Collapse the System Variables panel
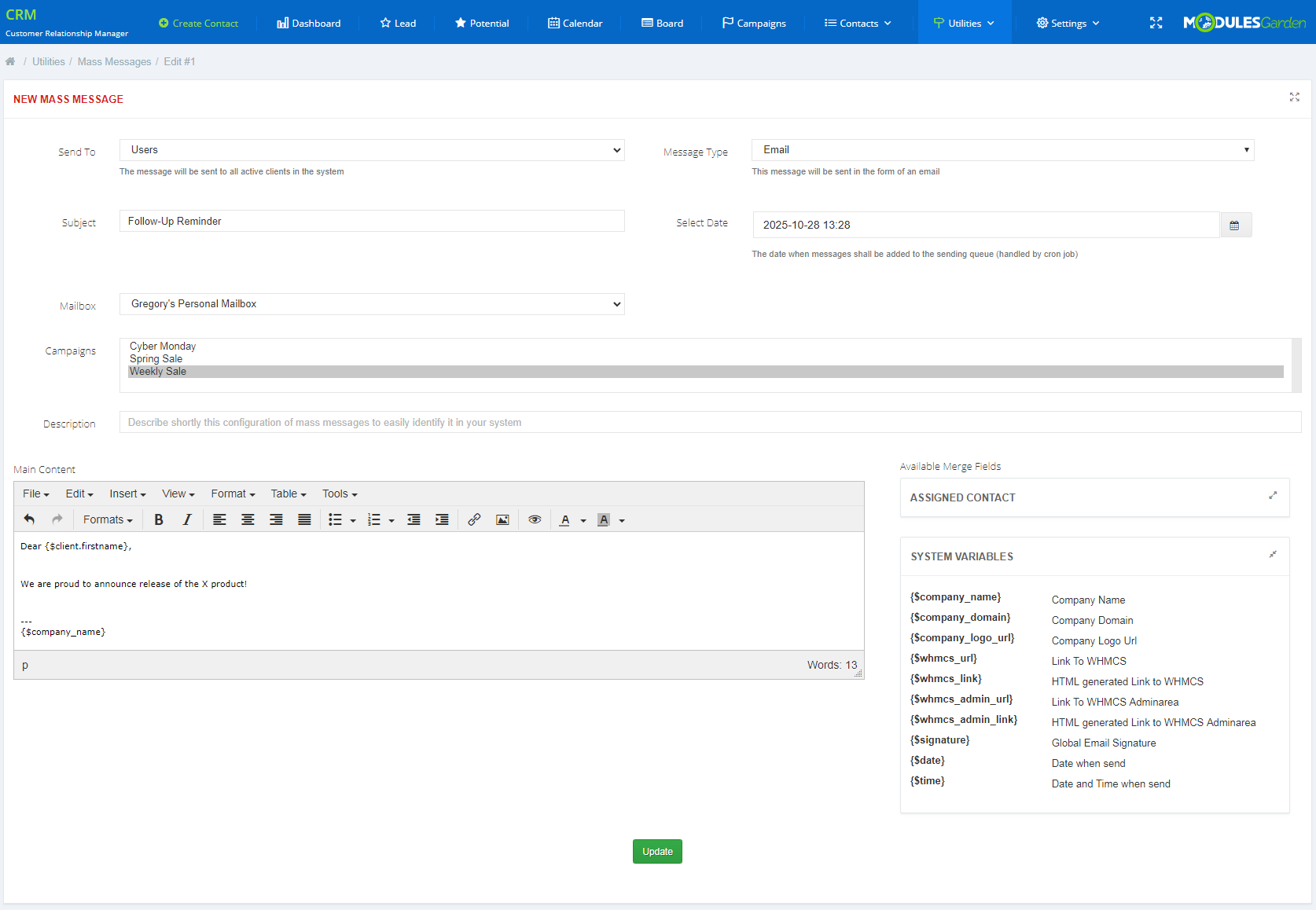The image size is (1316, 910). pos(1272,555)
